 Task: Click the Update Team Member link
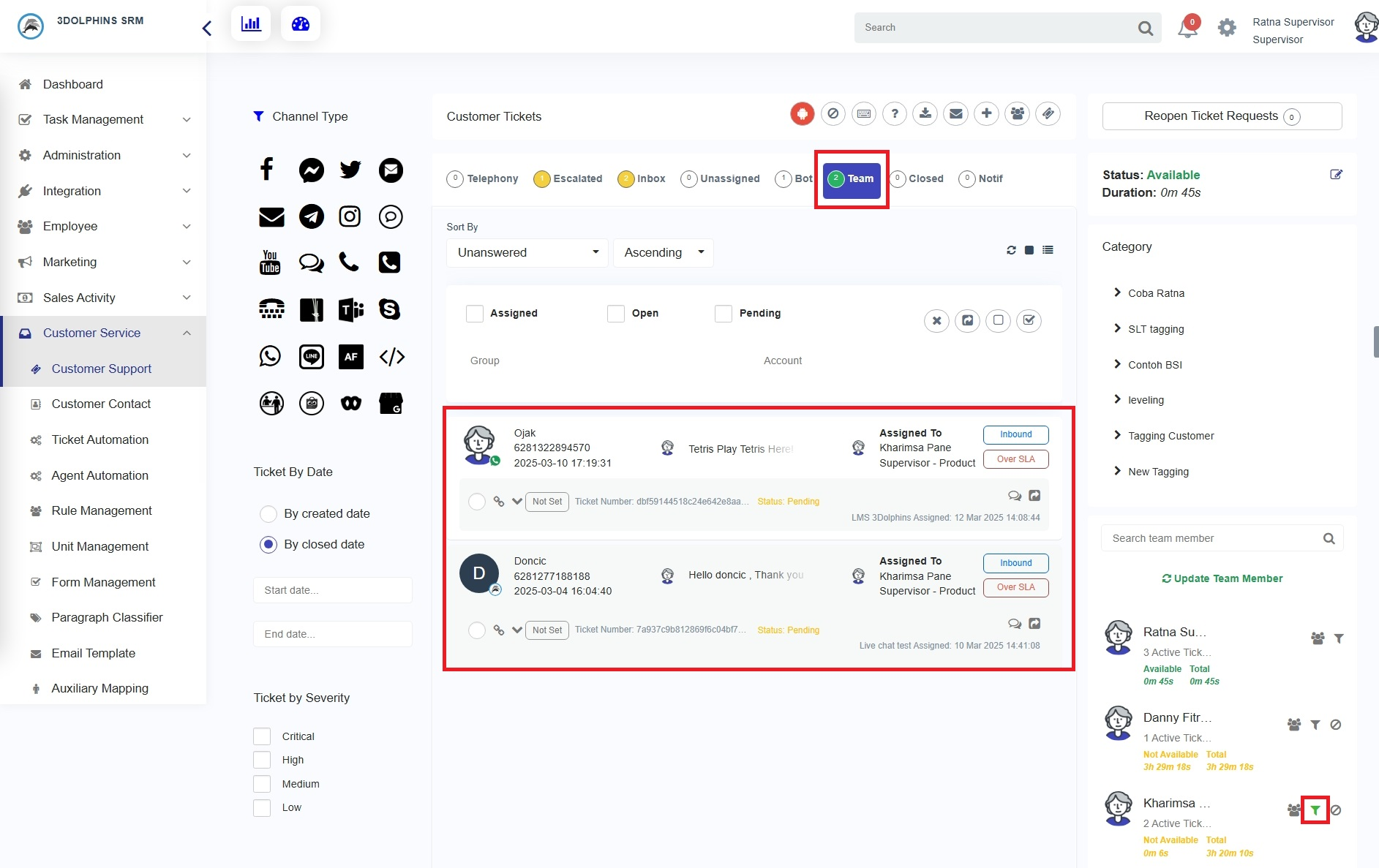[x=1222, y=578]
